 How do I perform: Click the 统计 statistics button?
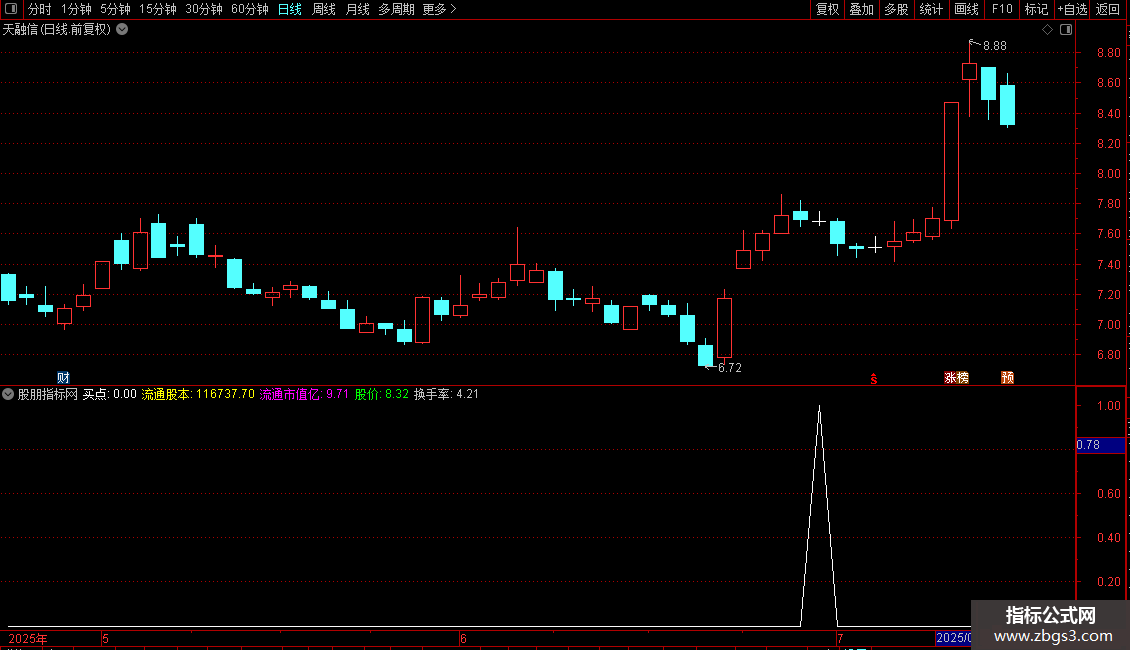click(x=931, y=9)
